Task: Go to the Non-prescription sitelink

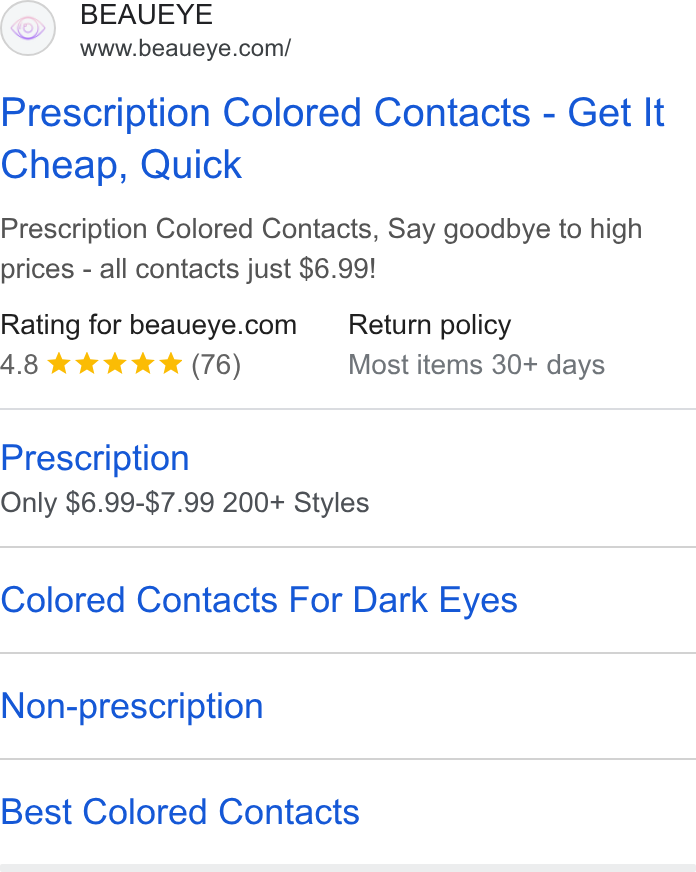Action: tap(132, 706)
